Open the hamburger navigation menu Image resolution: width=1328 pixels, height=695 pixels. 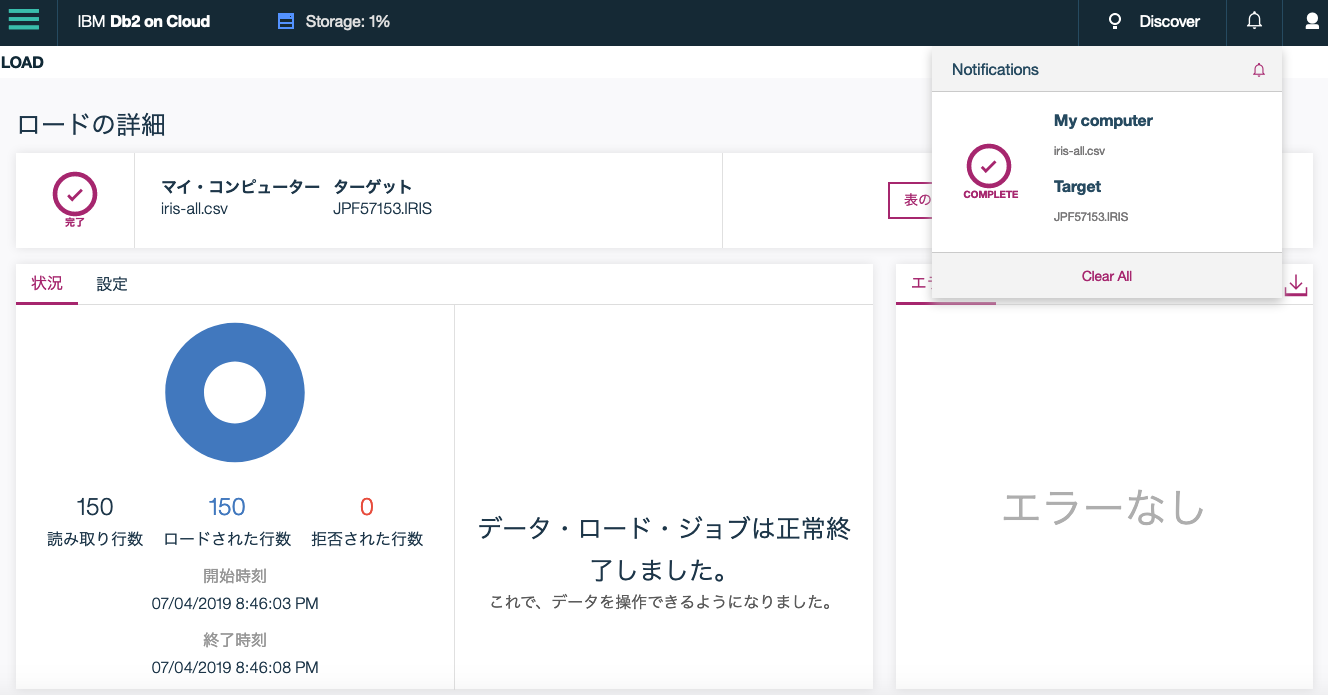24,20
